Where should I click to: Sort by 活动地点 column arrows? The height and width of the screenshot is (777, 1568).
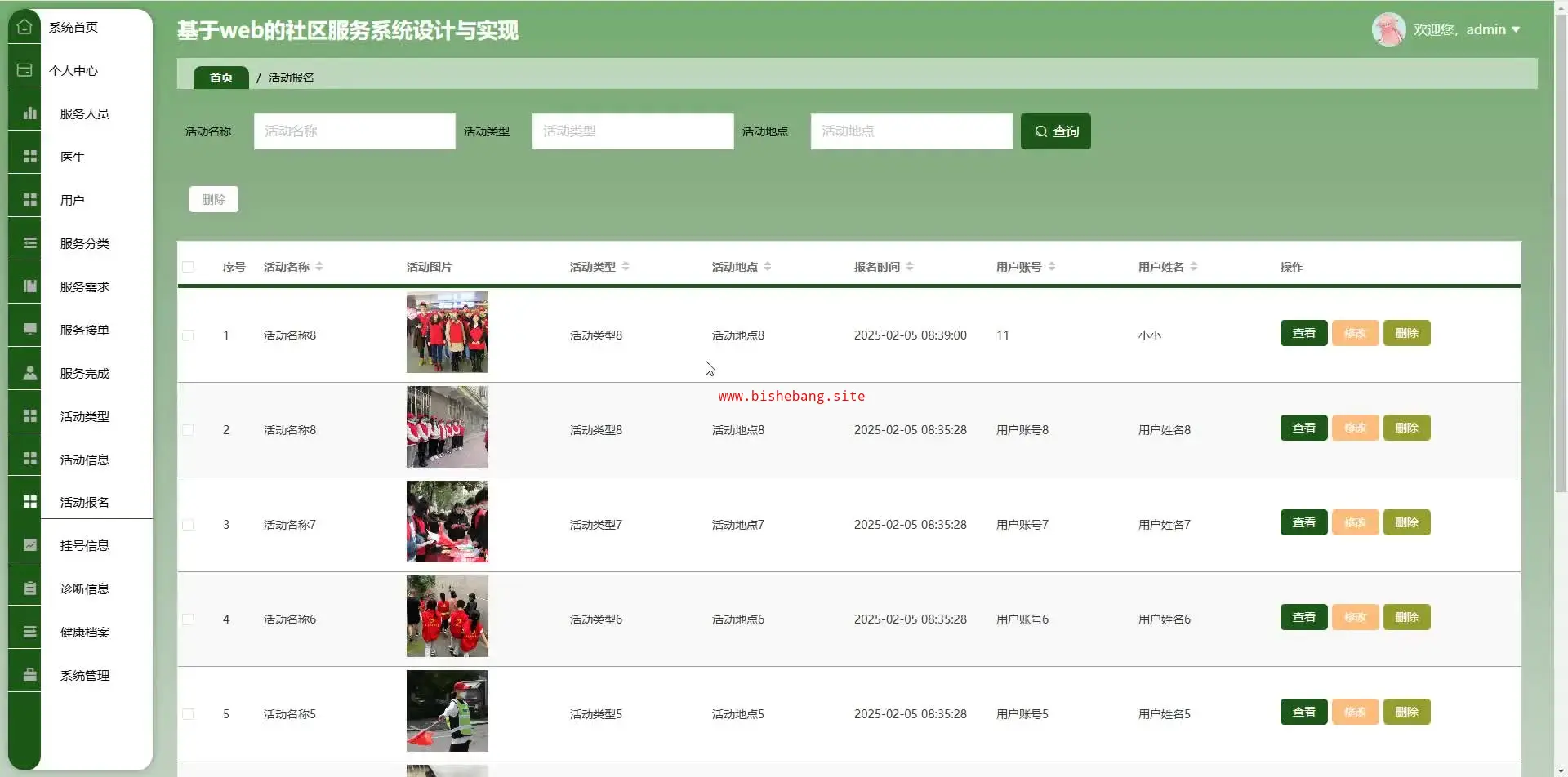tap(768, 267)
